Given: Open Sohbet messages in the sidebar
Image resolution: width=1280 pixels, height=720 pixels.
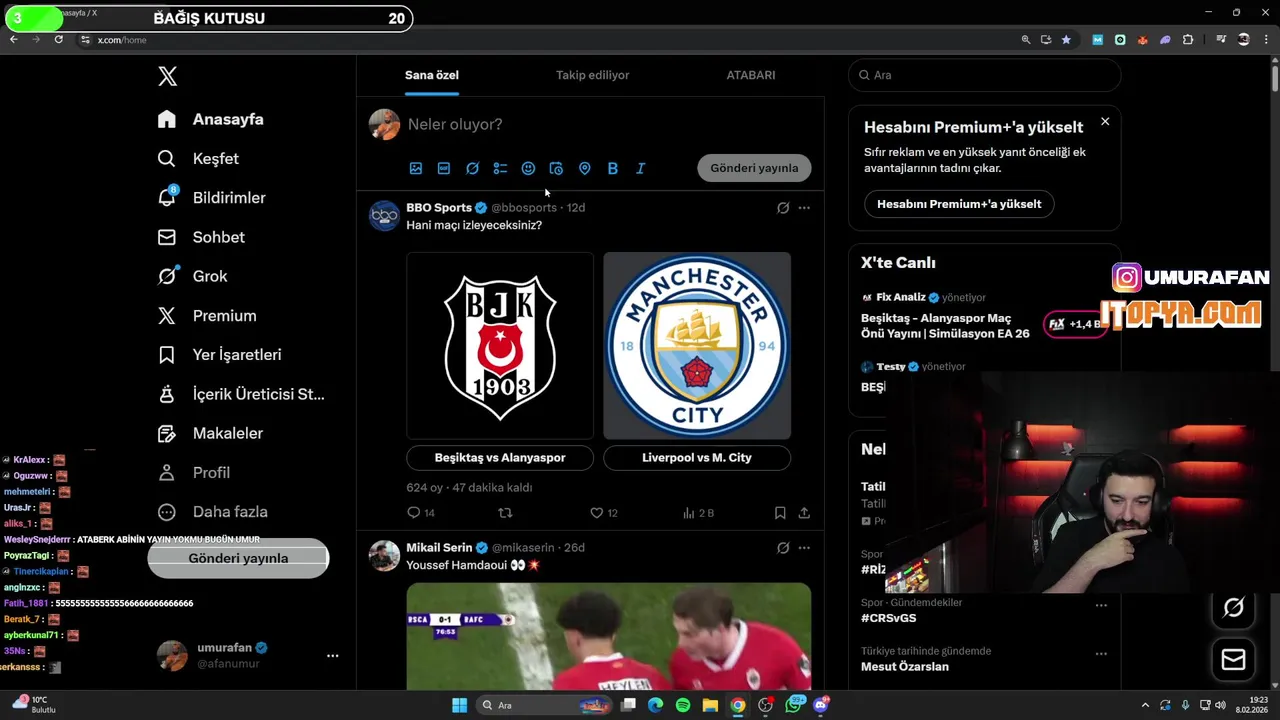Looking at the screenshot, I should (202, 237).
